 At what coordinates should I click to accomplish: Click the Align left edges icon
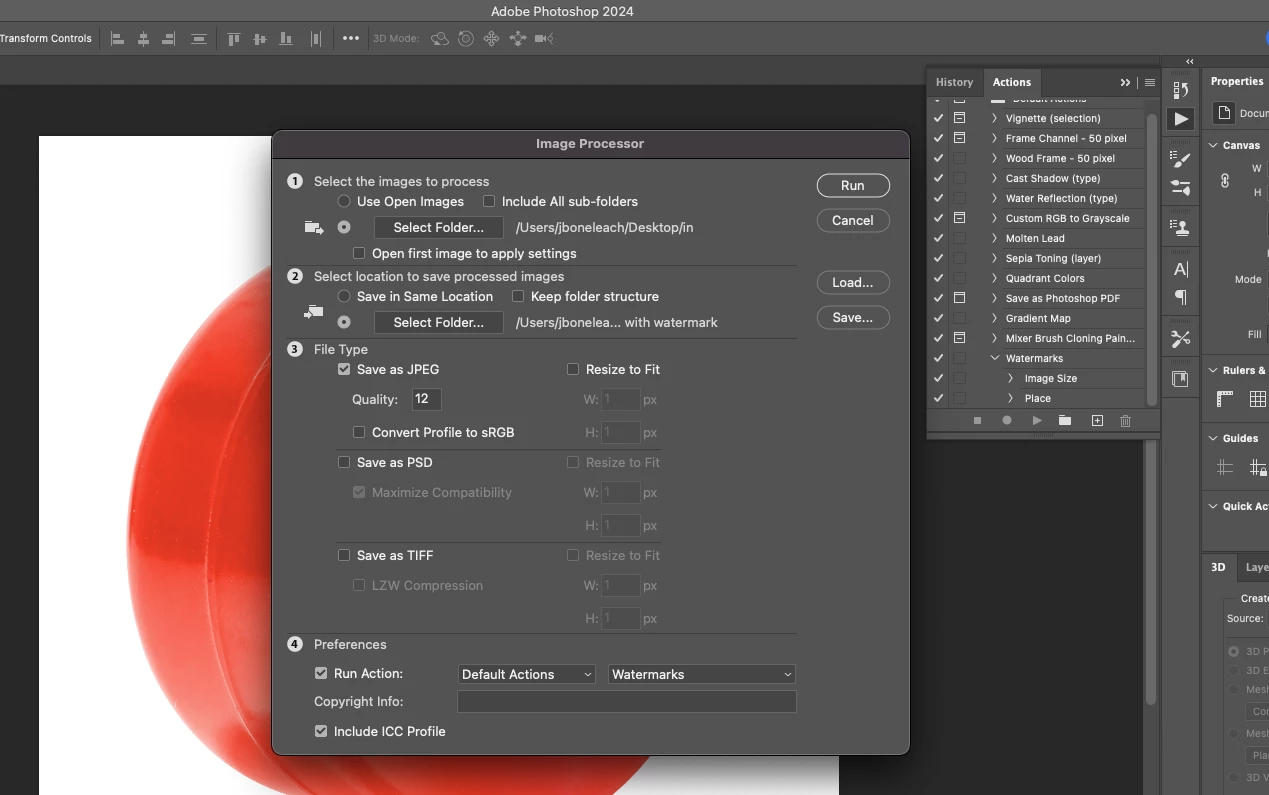tap(117, 39)
